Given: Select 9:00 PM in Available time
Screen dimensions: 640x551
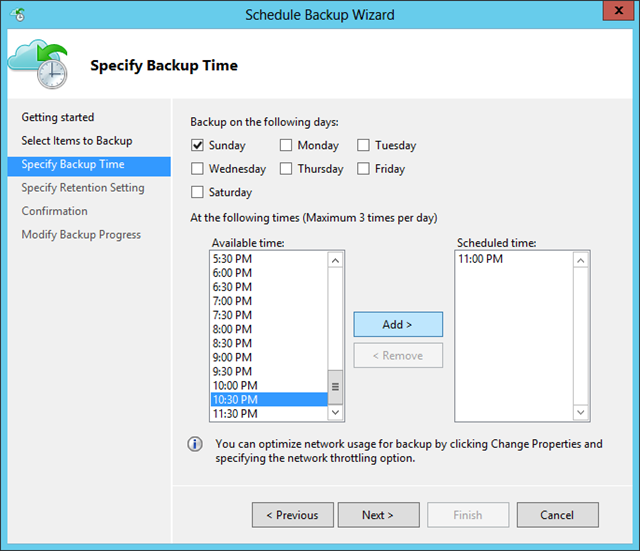Looking at the screenshot, I should click(x=269, y=357).
